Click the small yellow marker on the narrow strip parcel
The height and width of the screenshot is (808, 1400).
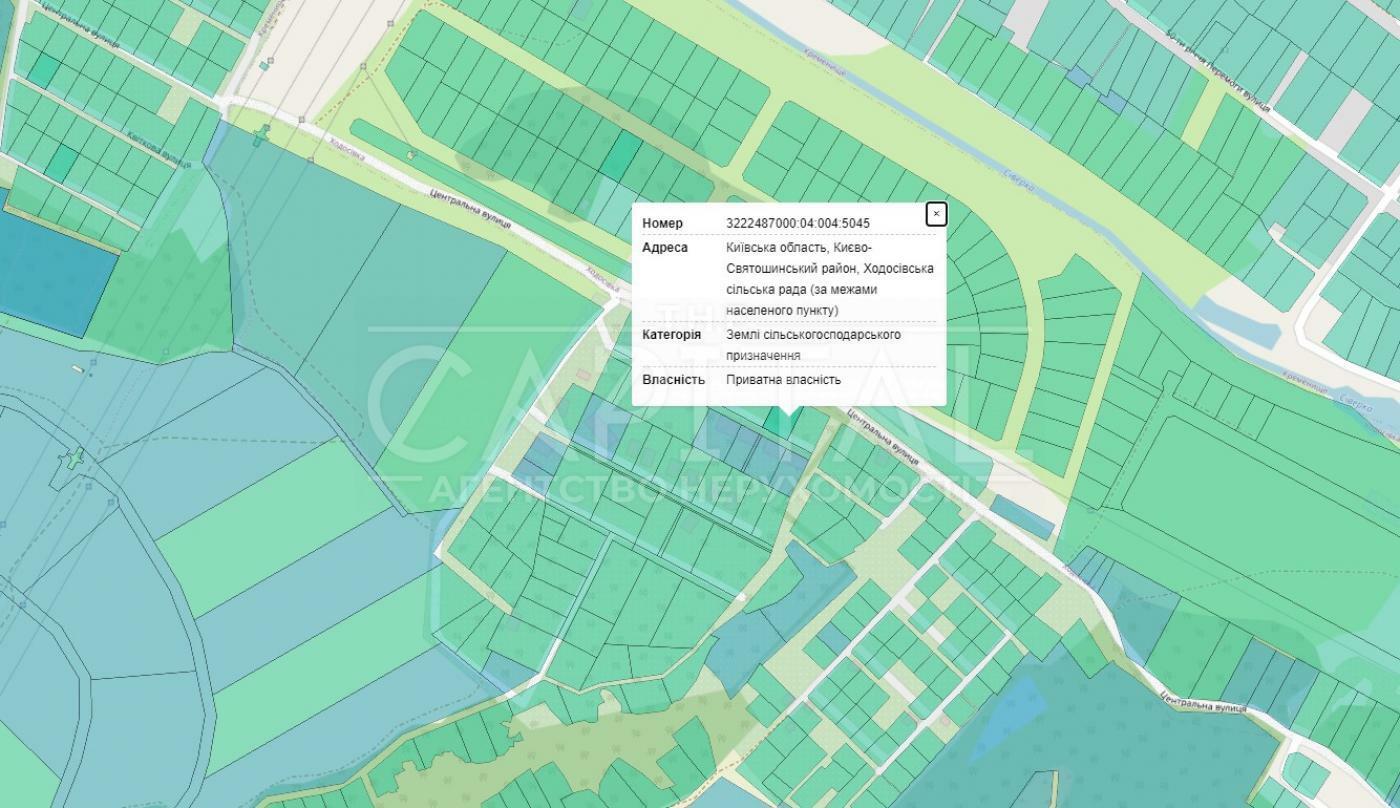pos(411,155)
